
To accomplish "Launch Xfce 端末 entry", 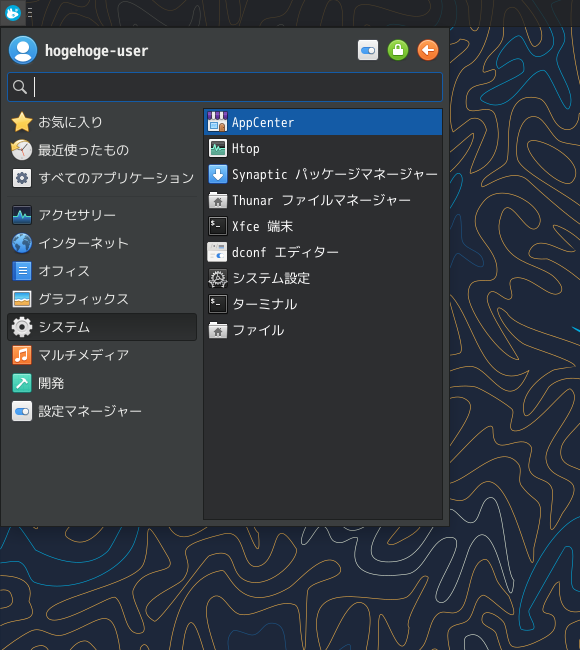I will [323, 226].
